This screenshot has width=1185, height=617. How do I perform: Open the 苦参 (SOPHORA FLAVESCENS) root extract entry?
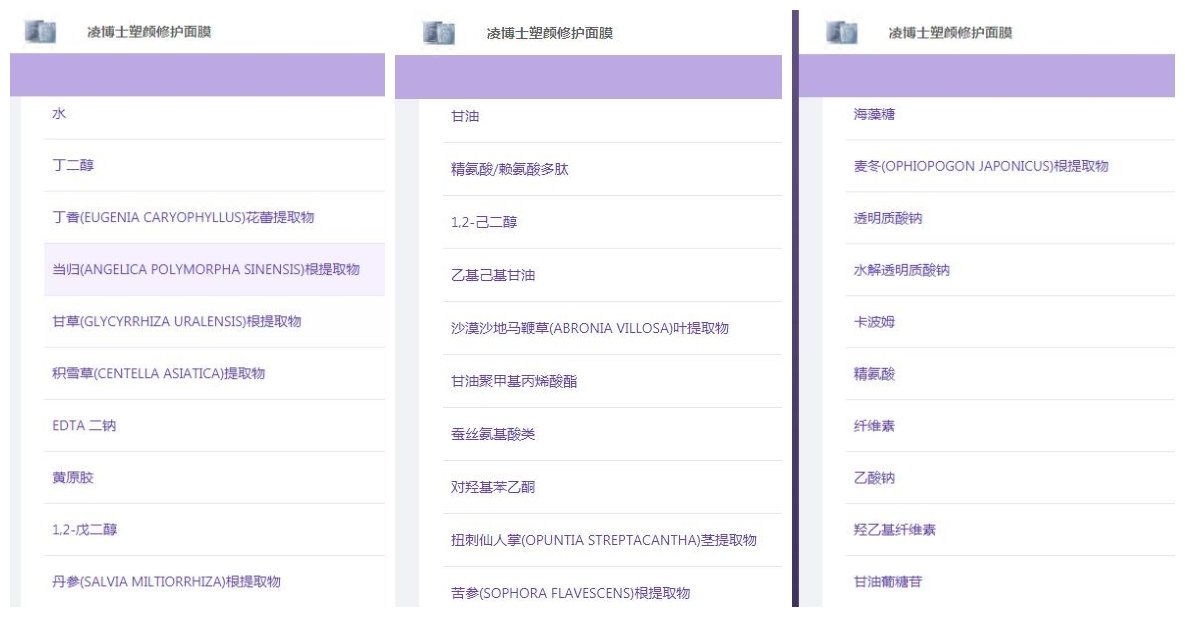(571, 594)
